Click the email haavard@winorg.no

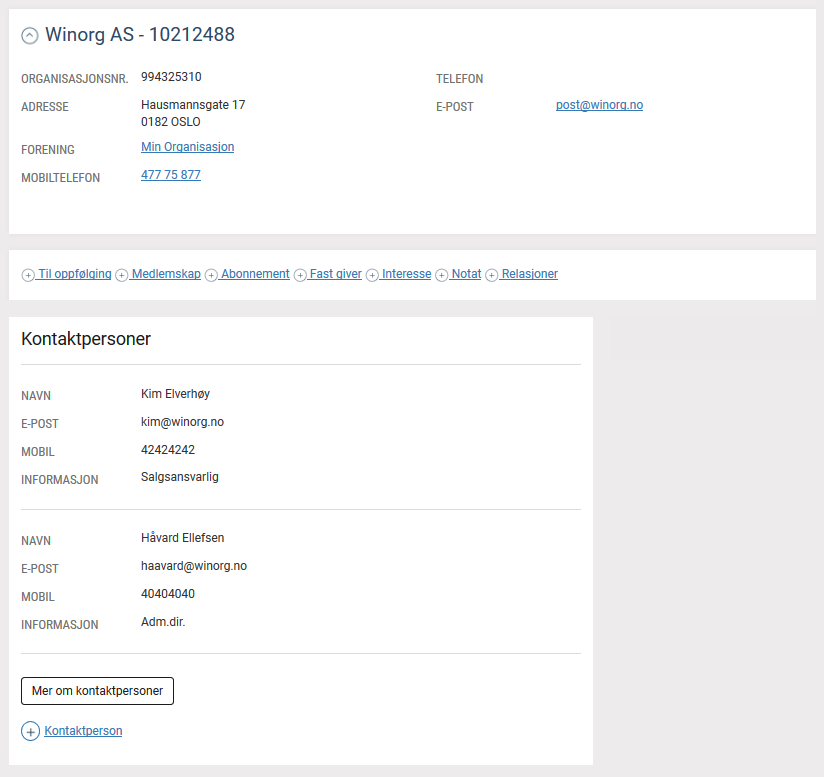(194, 566)
